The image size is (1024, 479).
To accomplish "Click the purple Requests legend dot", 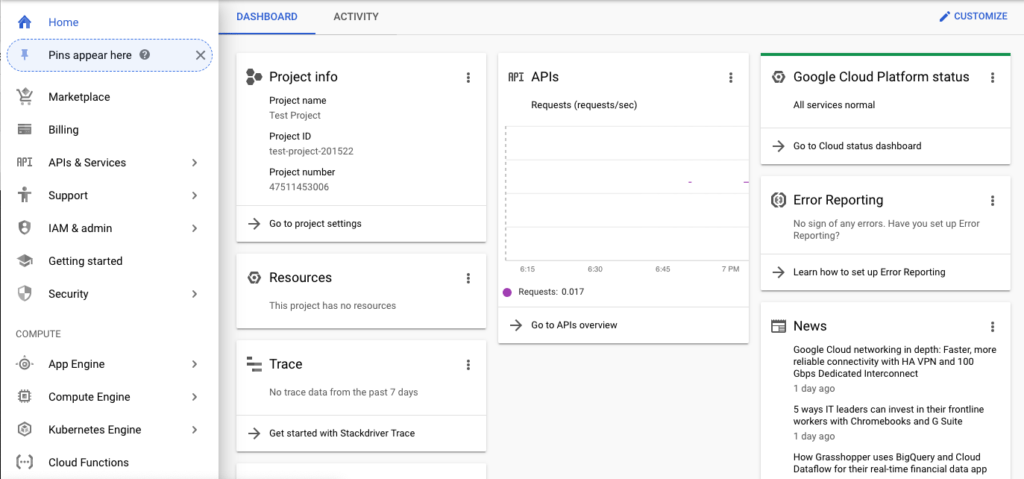I will pyautogui.click(x=507, y=292).
